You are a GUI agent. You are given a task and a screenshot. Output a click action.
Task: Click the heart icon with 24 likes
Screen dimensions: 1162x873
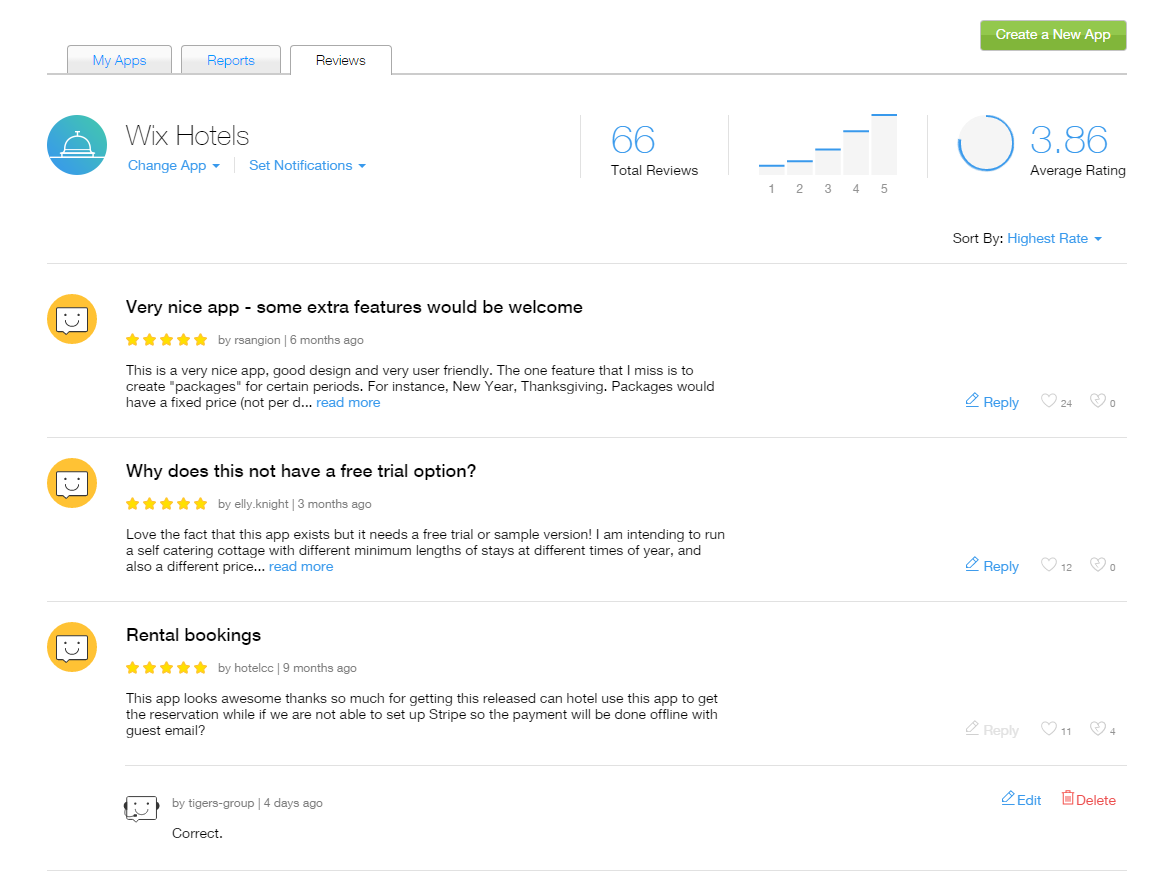pyautogui.click(x=1049, y=401)
